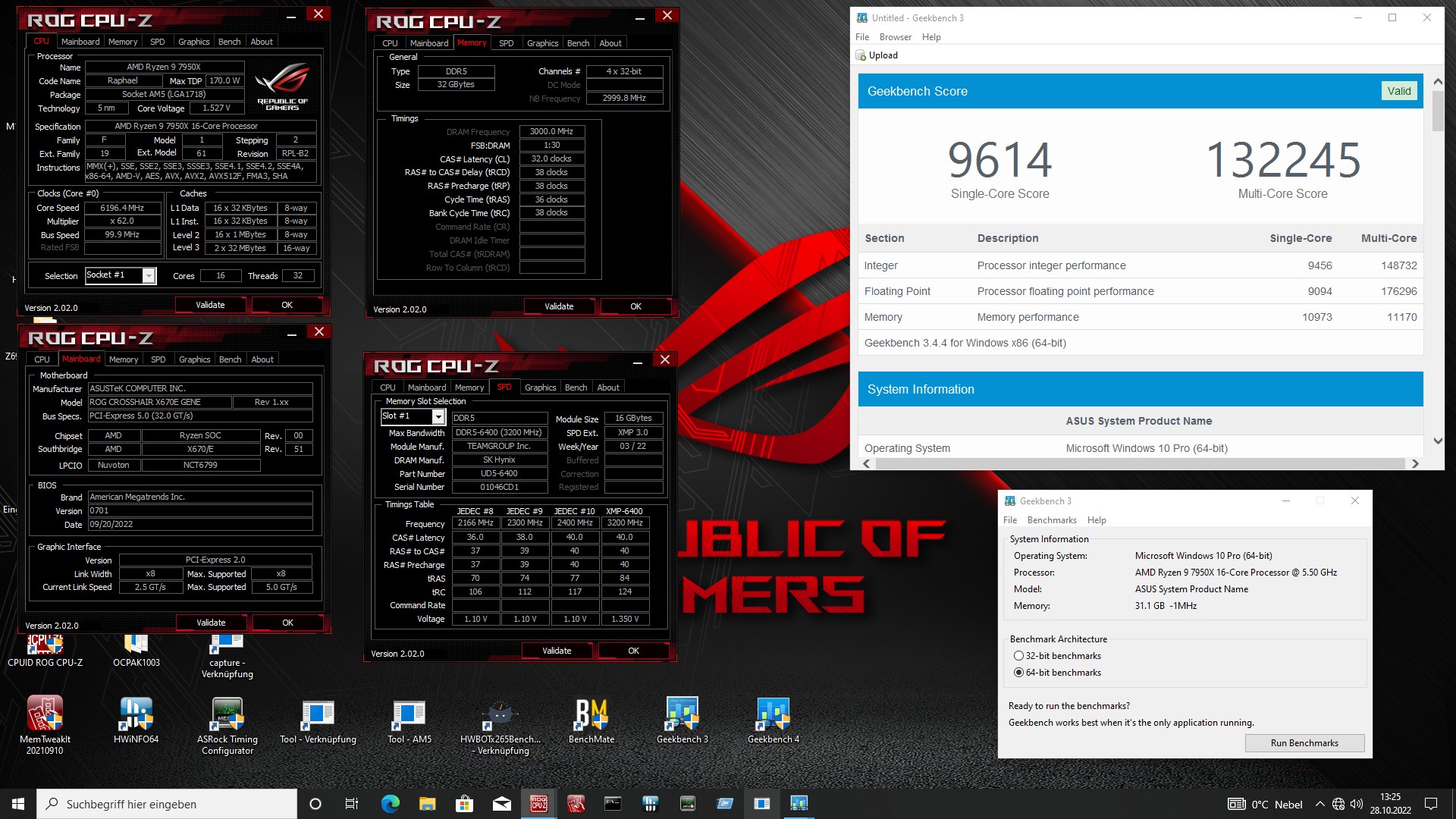Viewport: 1456px width, 819px height.
Task: Click the taskbar search box
Action: click(167, 804)
